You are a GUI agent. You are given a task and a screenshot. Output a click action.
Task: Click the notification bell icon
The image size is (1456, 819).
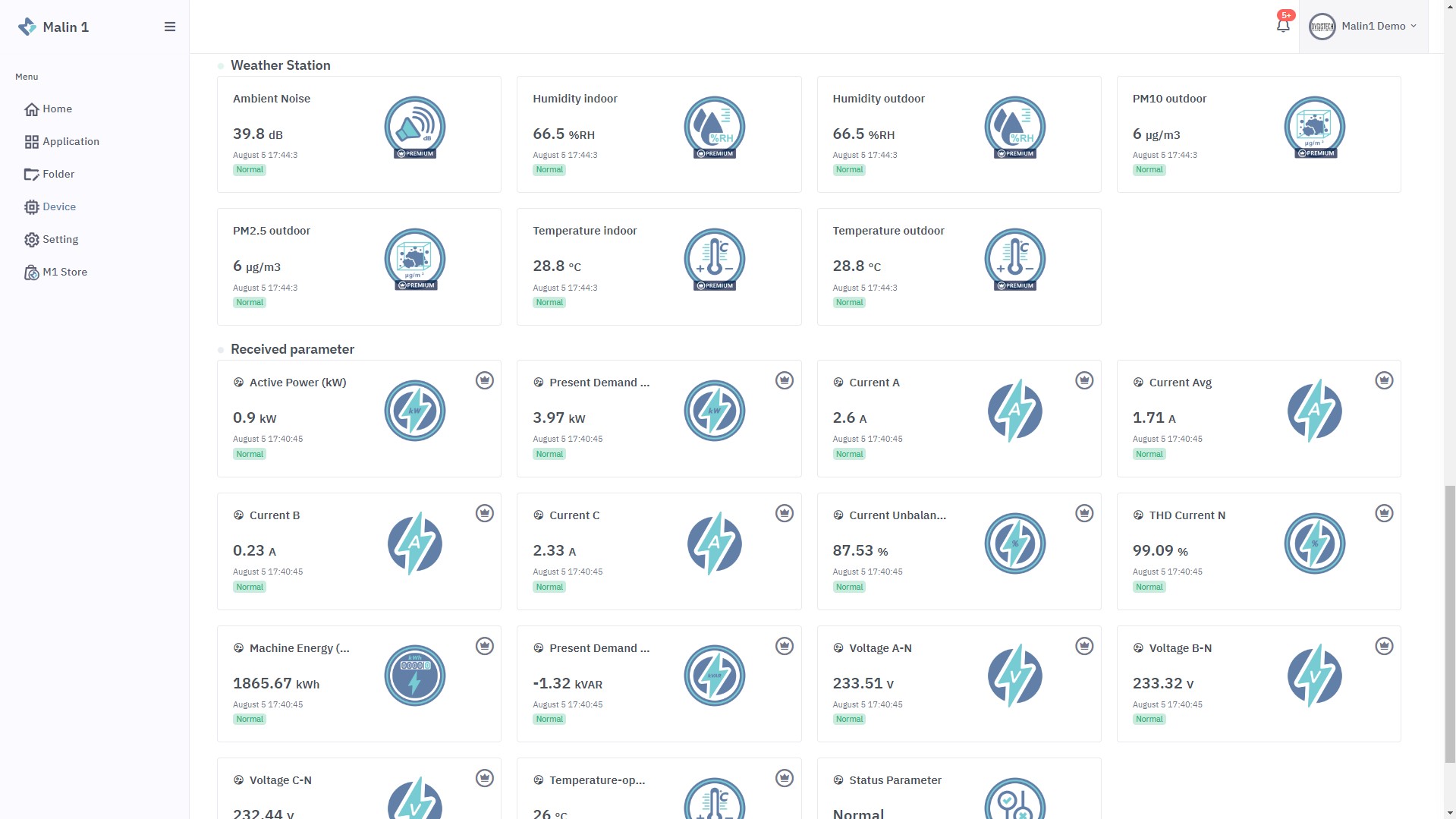(1282, 26)
